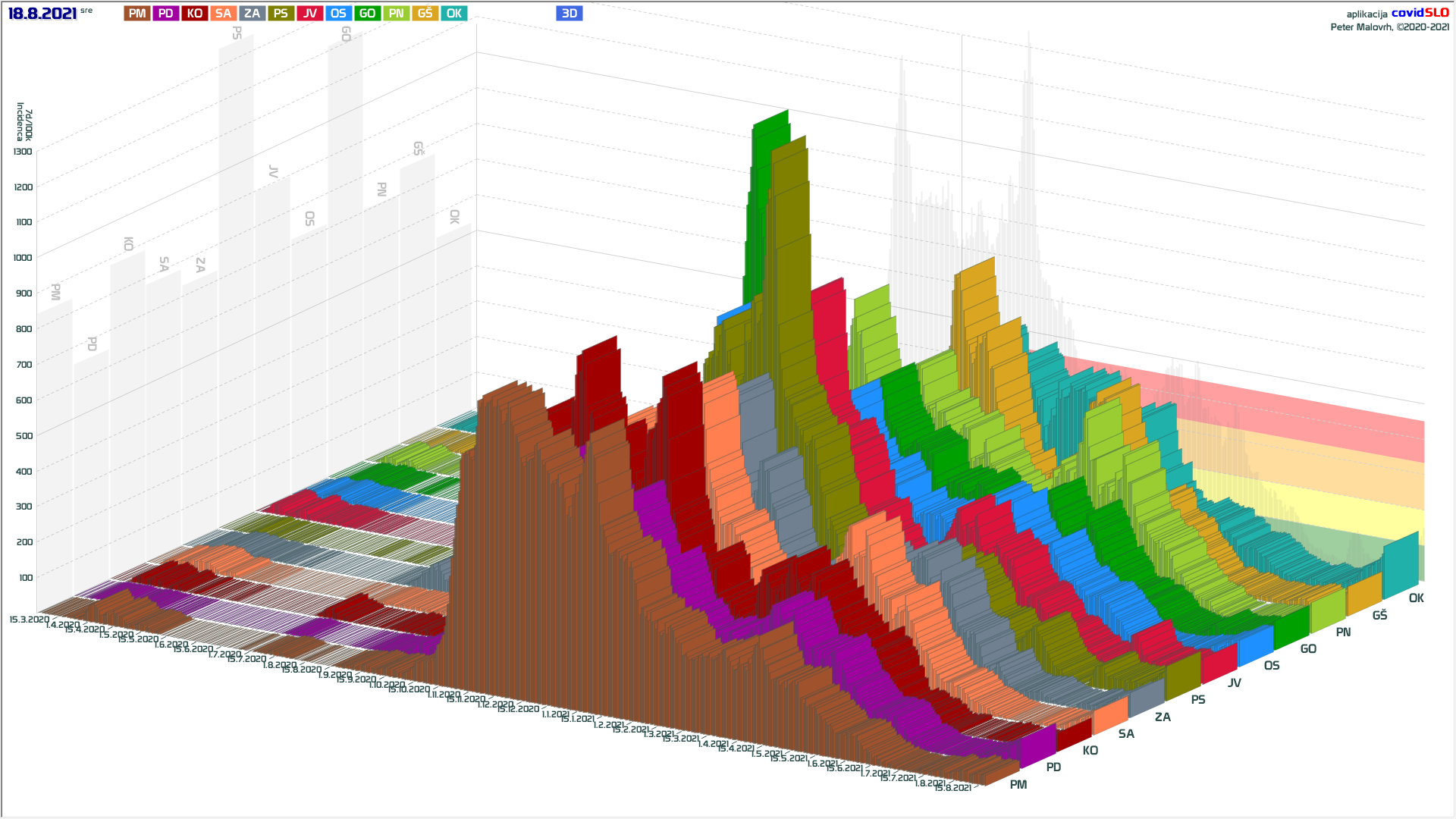The height and width of the screenshot is (819, 1456).
Task: Click the red JV region button
Action: [x=310, y=14]
